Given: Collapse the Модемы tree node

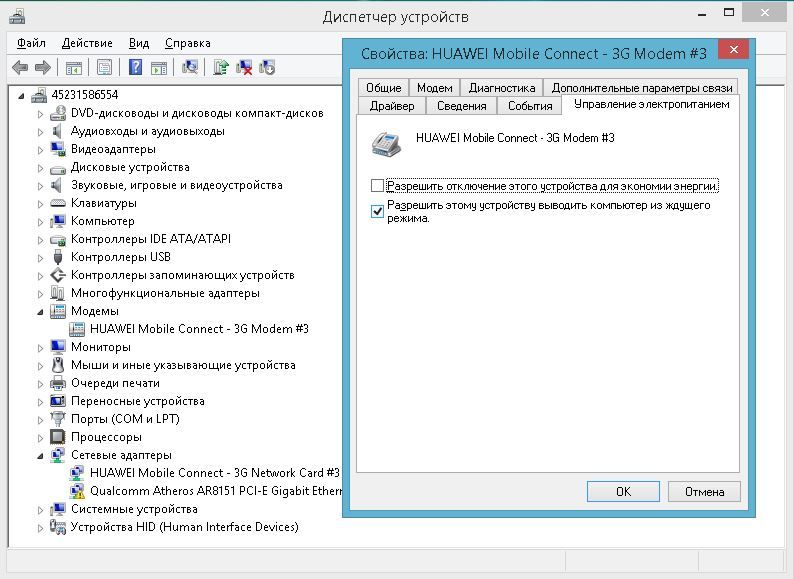Looking at the screenshot, I should 41,311.
